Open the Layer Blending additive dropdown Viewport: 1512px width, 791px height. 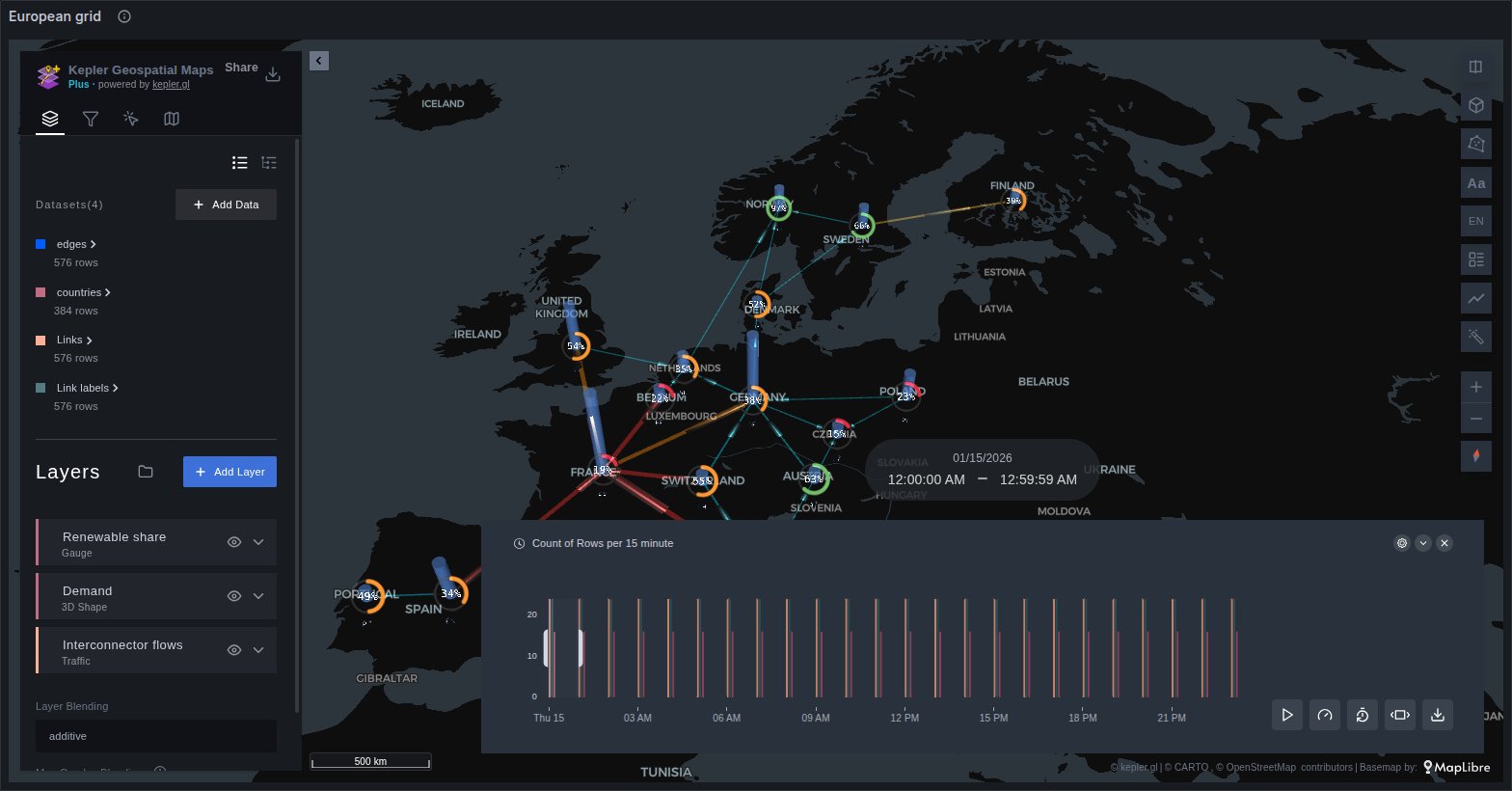click(156, 736)
